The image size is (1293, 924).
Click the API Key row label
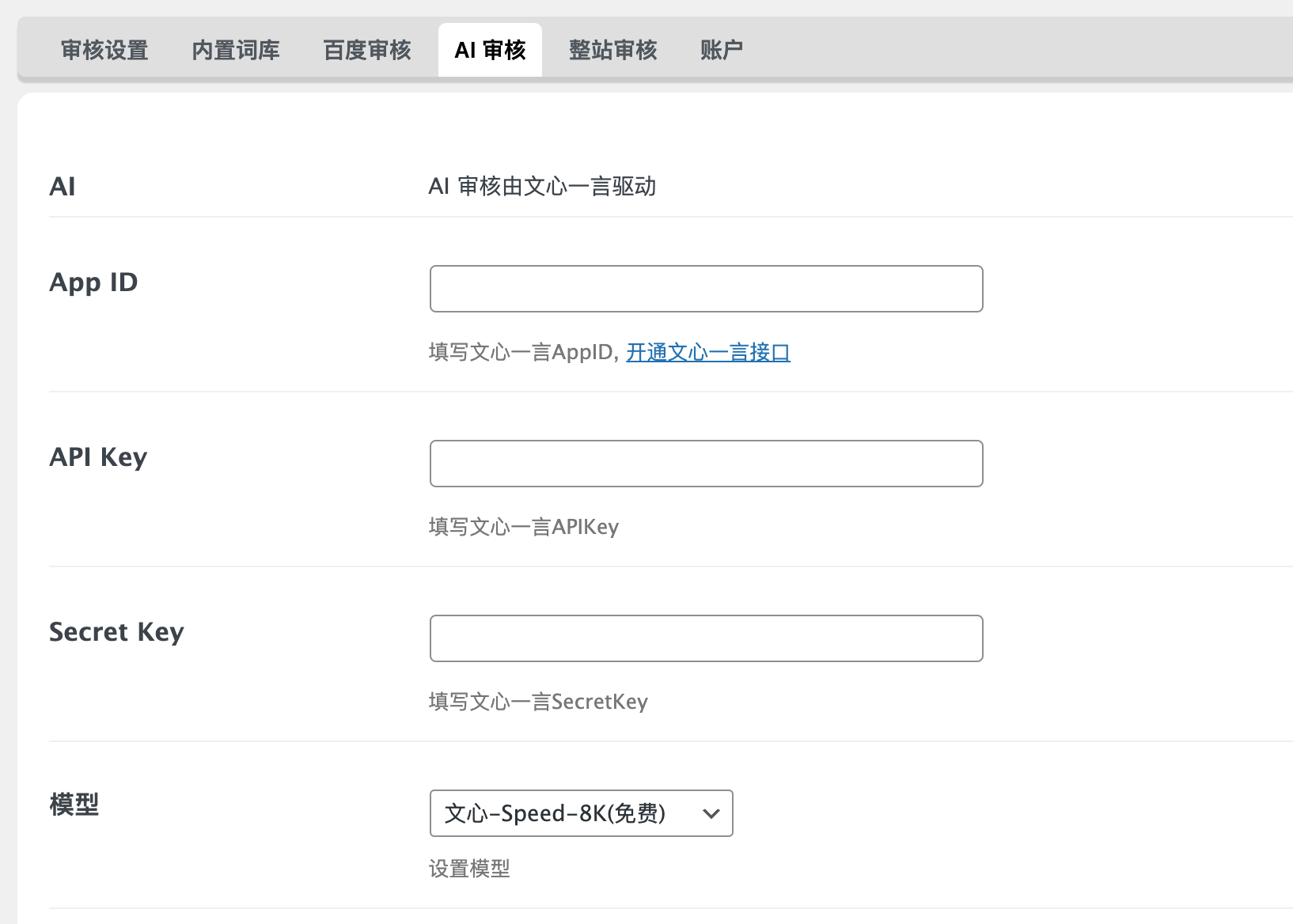(98, 457)
